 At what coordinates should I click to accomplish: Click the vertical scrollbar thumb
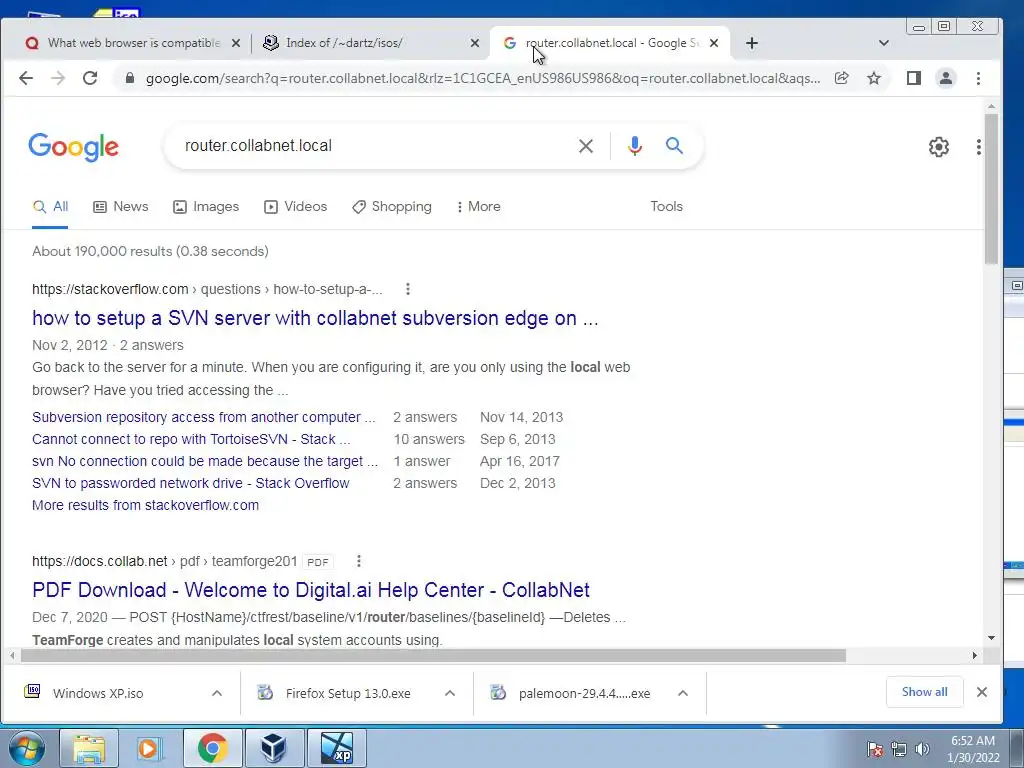[991, 188]
